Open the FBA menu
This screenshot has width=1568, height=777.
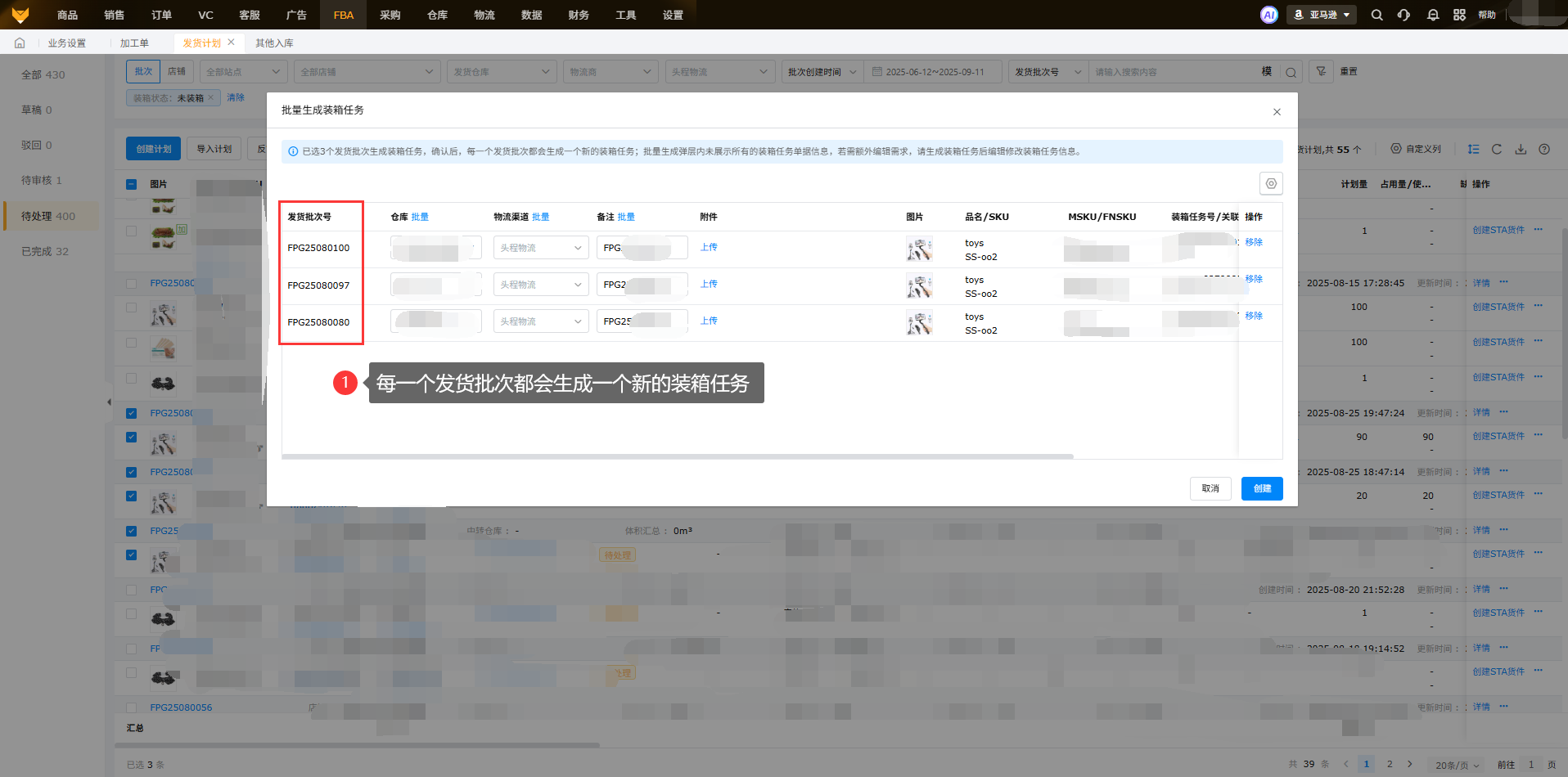343,15
